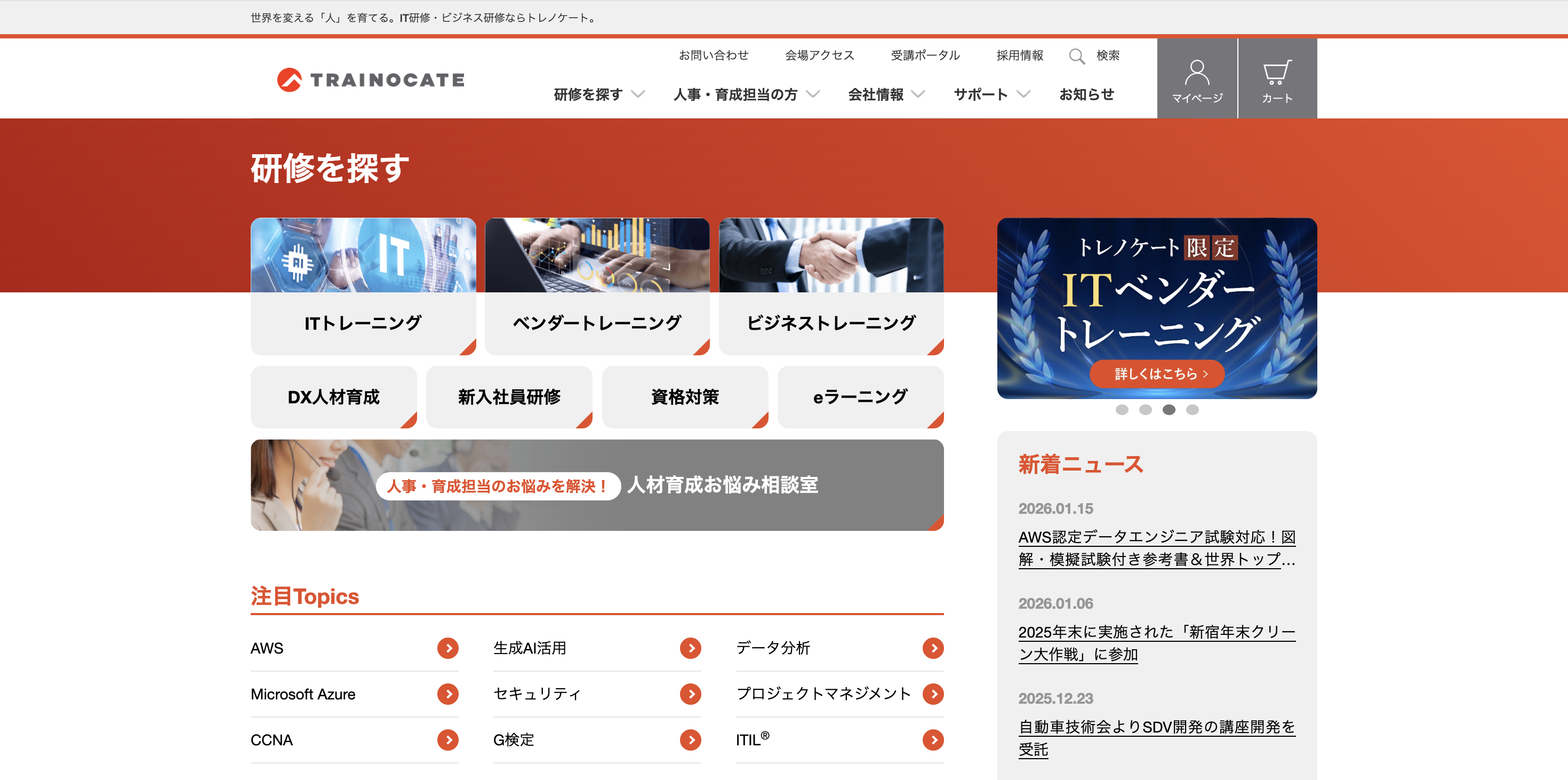
Task: Click the 詳しくはこちら banner button
Action: (x=1156, y=374)
